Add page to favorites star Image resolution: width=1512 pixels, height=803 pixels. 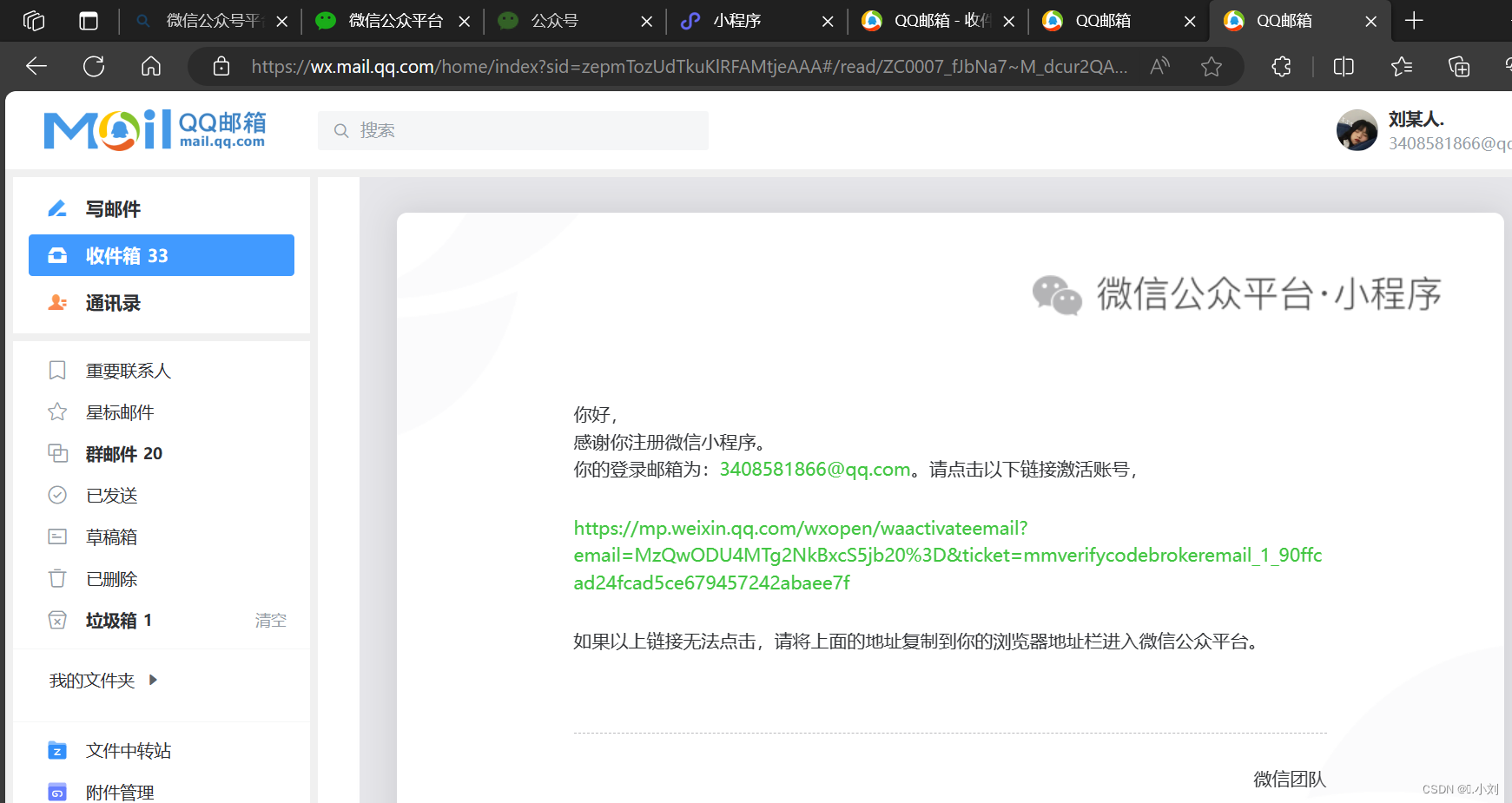[1212, 66]
